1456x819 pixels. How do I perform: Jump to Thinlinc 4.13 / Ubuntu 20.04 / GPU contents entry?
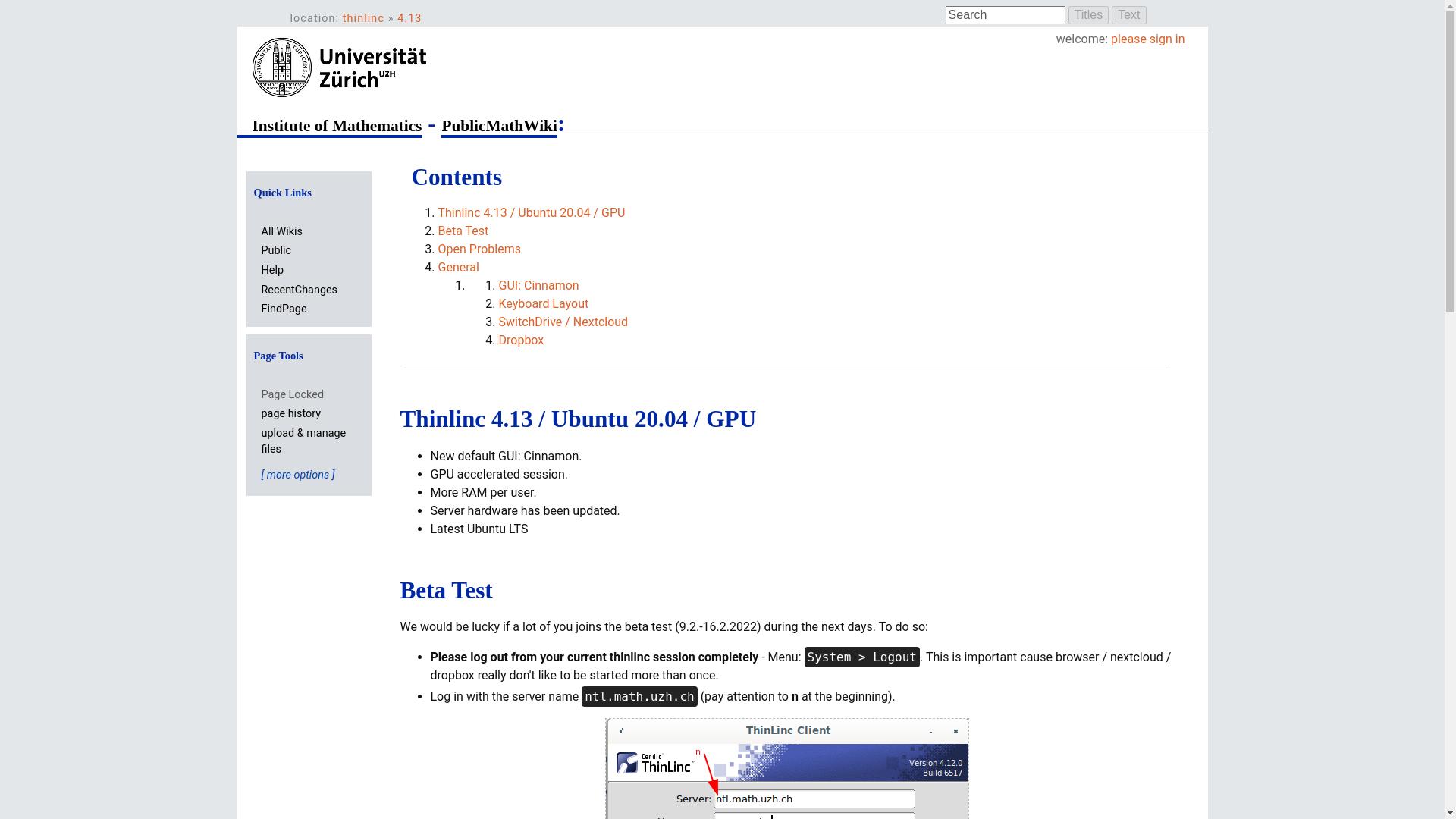coord(531,213)
